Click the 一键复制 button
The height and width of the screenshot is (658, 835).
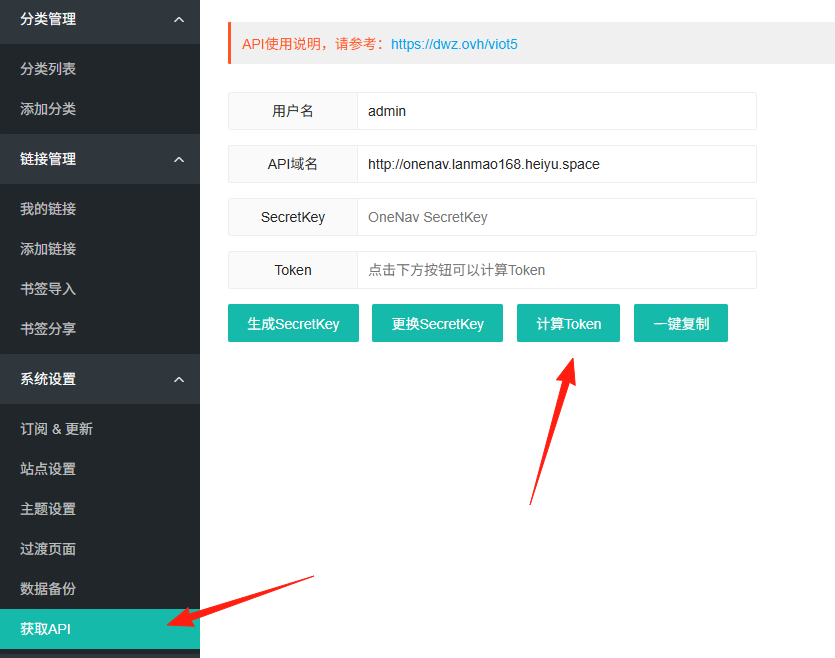point(681,323)
